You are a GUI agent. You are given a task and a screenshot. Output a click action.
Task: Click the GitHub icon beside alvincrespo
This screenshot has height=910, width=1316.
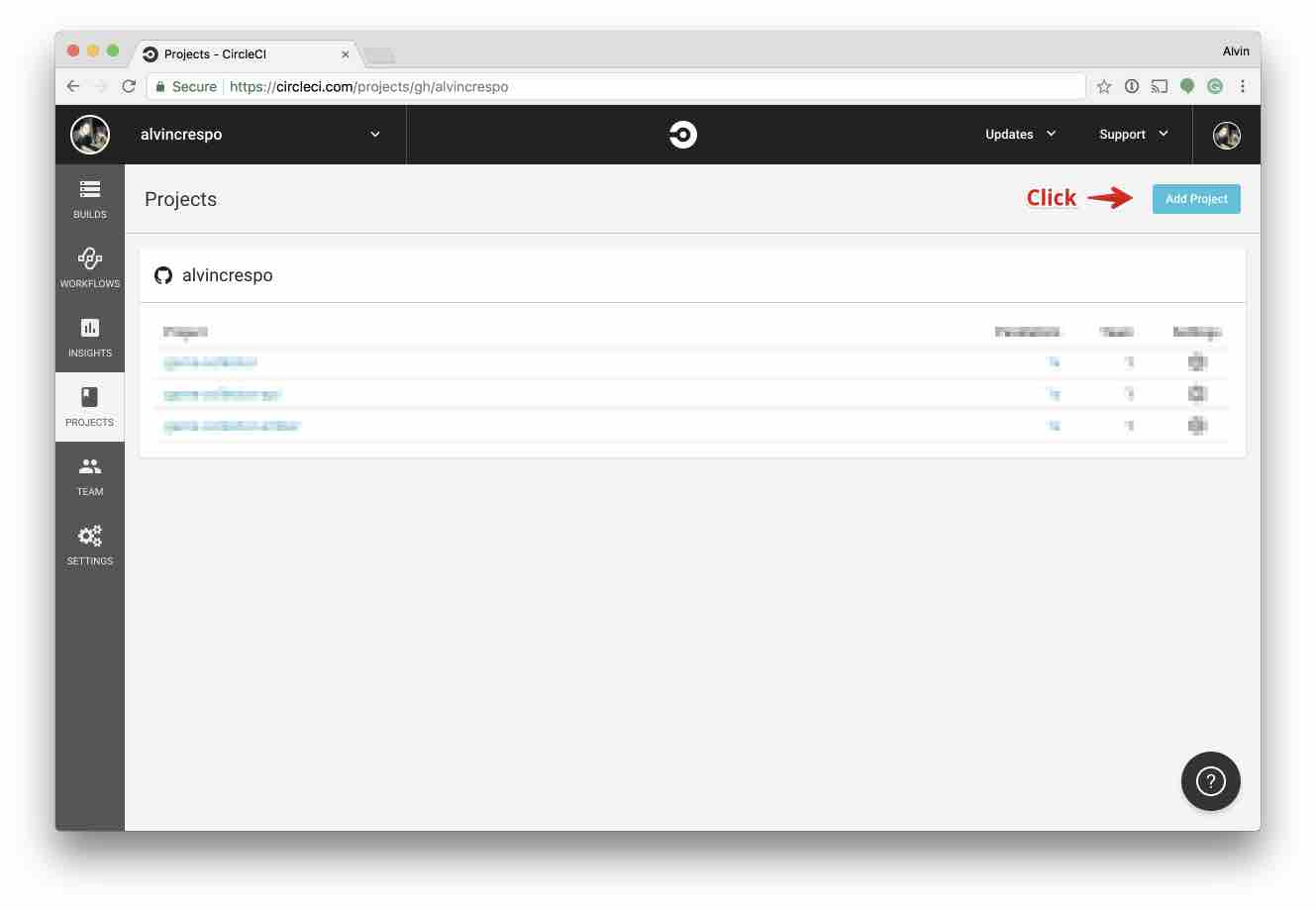coord(163,275)
